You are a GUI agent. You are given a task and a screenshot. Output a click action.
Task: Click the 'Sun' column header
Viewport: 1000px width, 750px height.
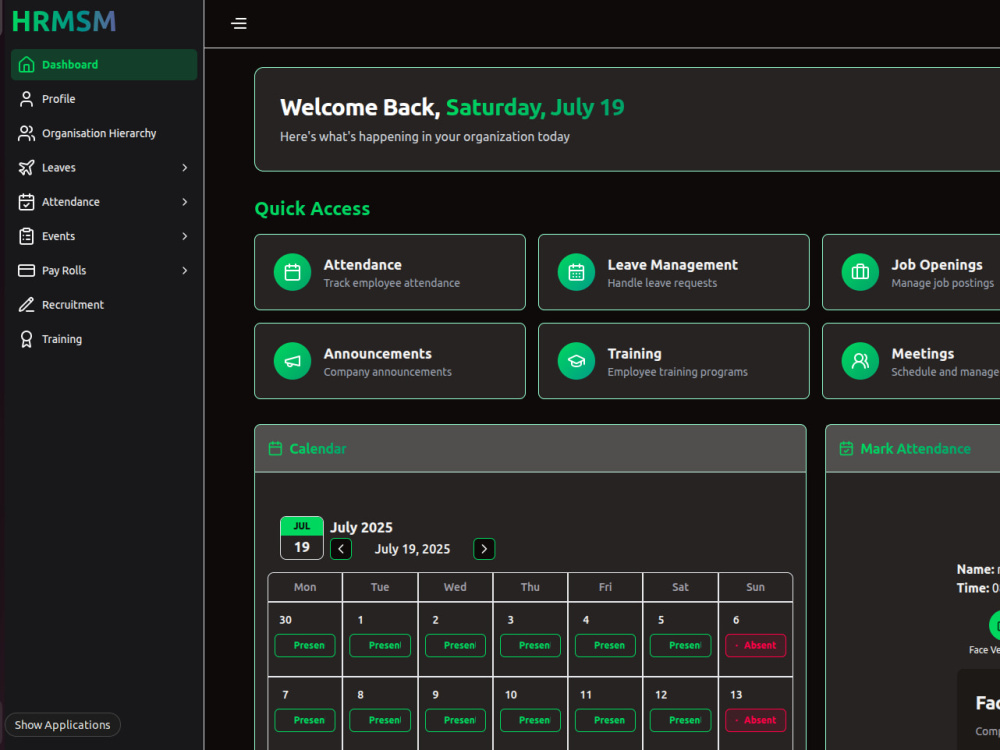(755, 587)
